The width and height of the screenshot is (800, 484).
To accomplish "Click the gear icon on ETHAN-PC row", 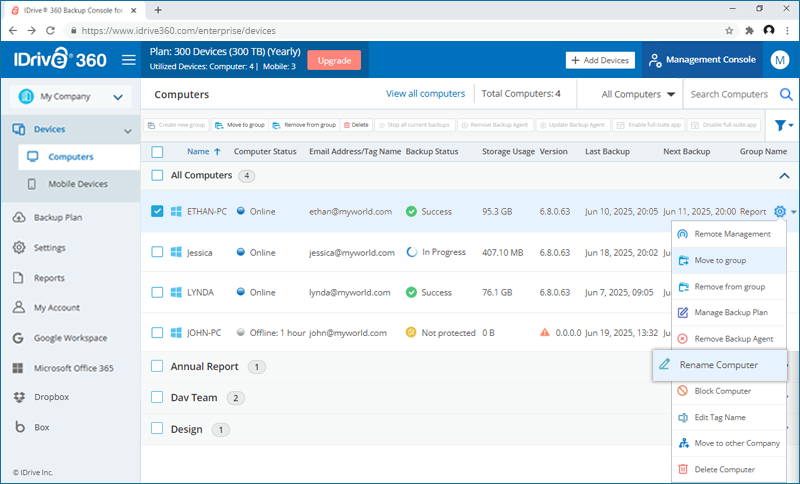I will [x=780, y=211].
